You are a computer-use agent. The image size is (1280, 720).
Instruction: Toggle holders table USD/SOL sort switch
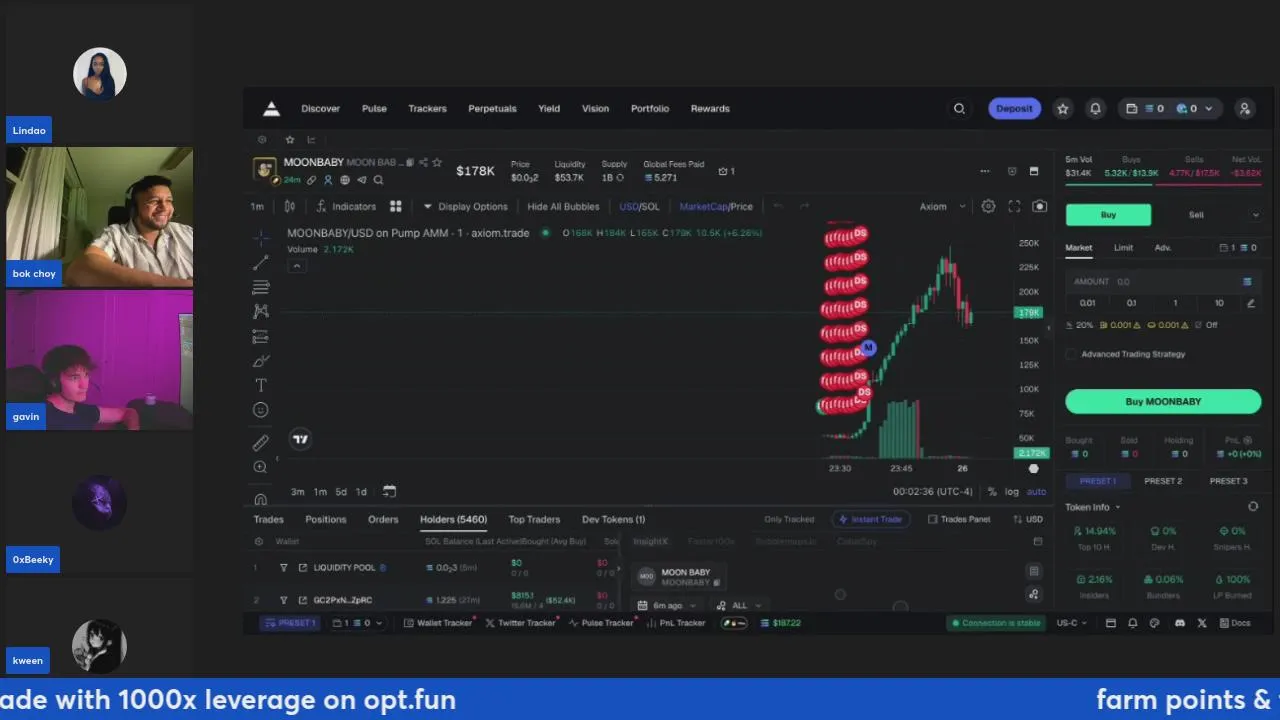click(1028, 519)
